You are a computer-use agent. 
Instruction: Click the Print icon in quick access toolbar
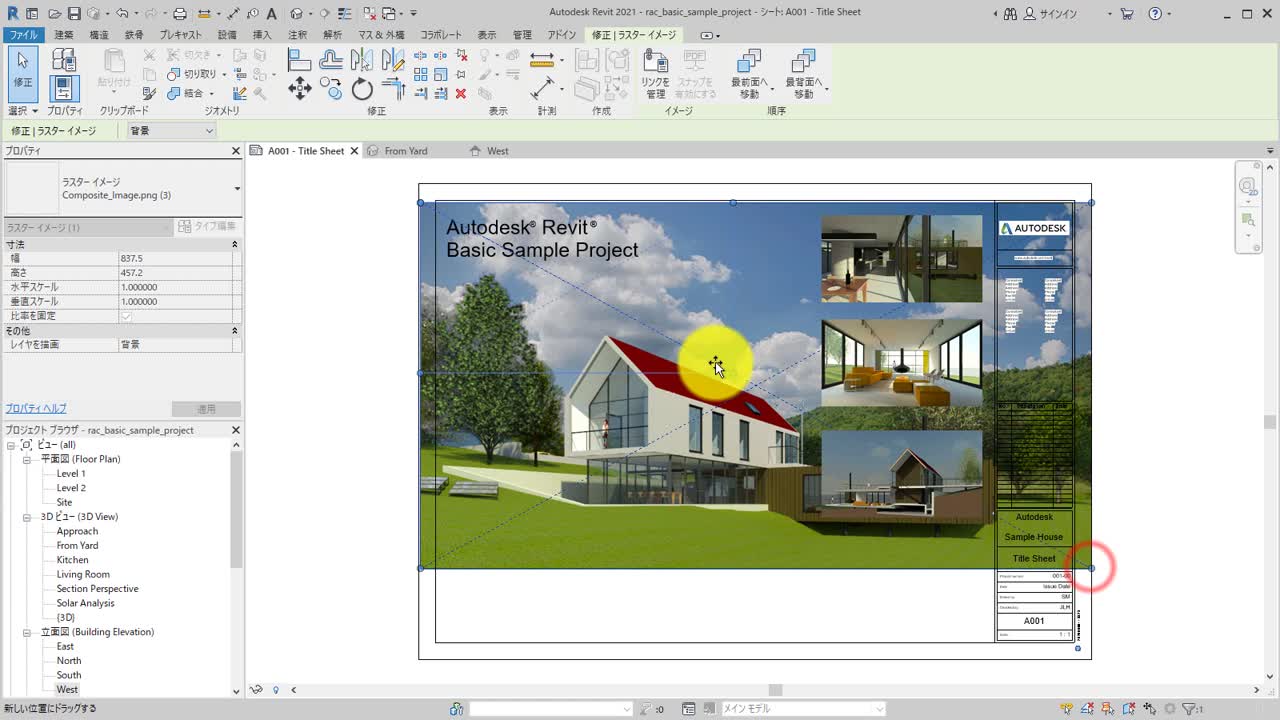(x=180, y=14)
